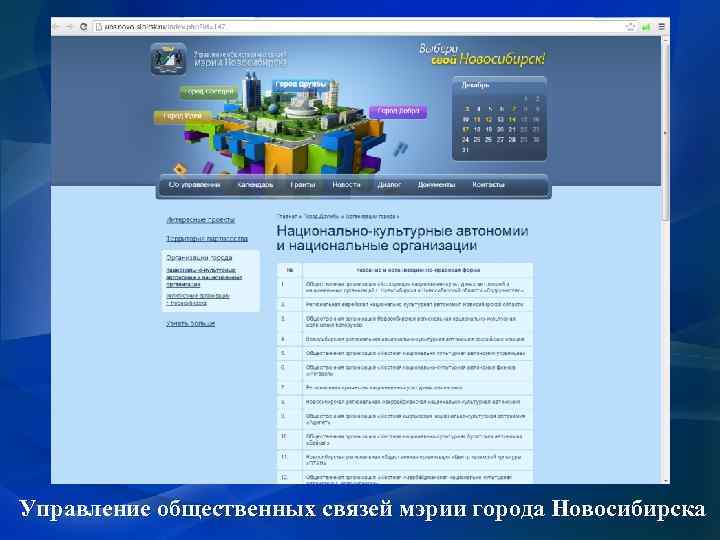Bookmark the page with the star icon
Image resolution: width=720 pixels, height=540 pixels.
(x=630, y=27)
